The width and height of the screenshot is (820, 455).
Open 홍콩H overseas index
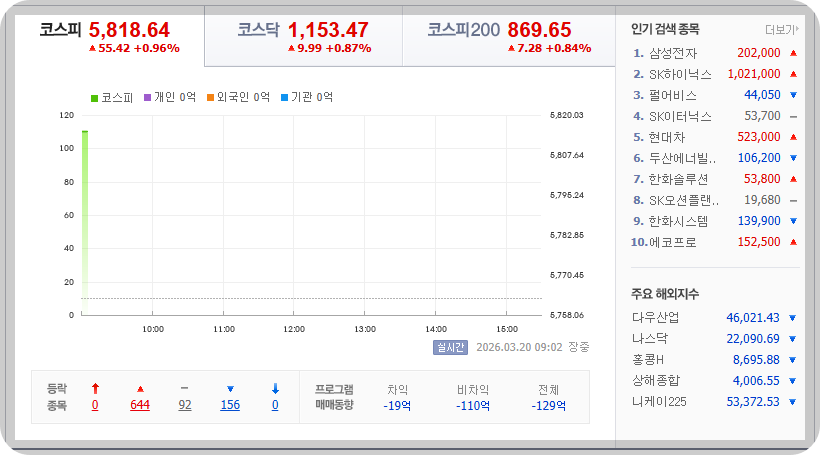point(648,360)
